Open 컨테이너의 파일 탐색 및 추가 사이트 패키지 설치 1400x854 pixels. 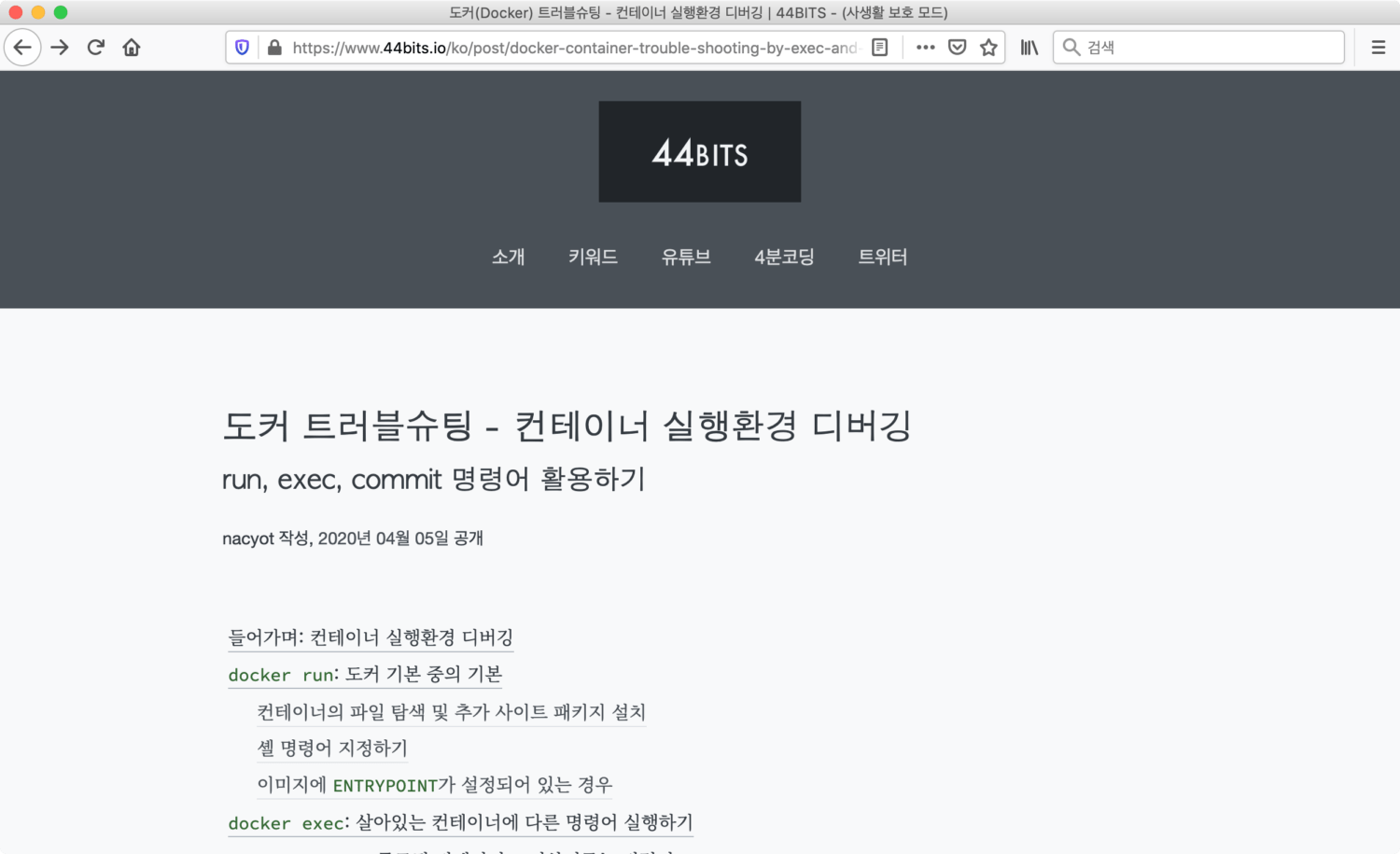tap(452, 712)
